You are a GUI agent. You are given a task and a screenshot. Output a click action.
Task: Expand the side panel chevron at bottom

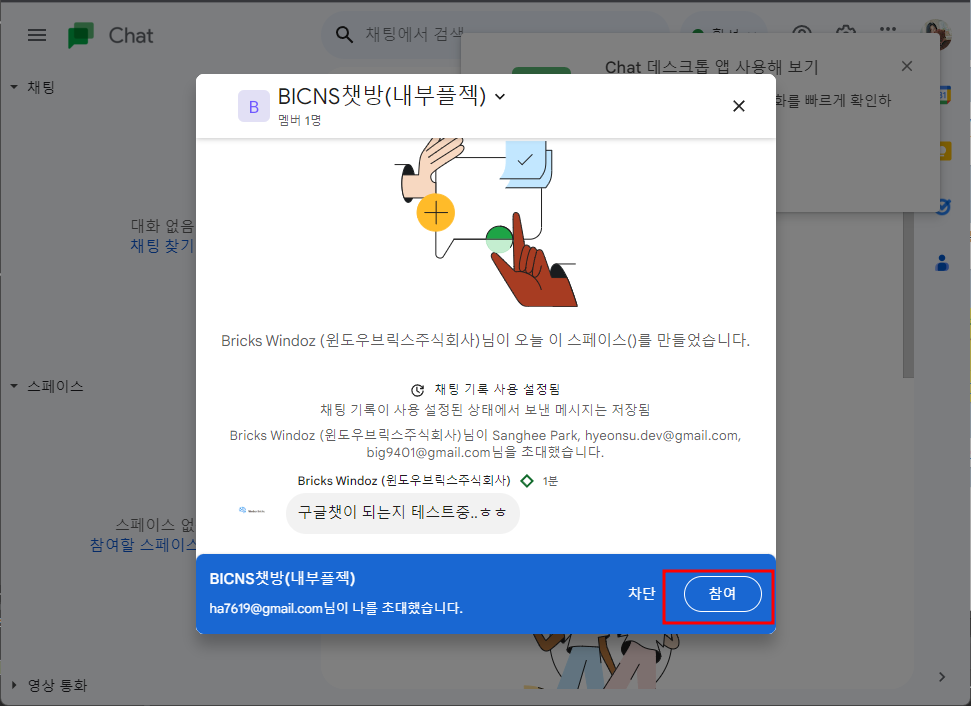click(x=942, y=677)
